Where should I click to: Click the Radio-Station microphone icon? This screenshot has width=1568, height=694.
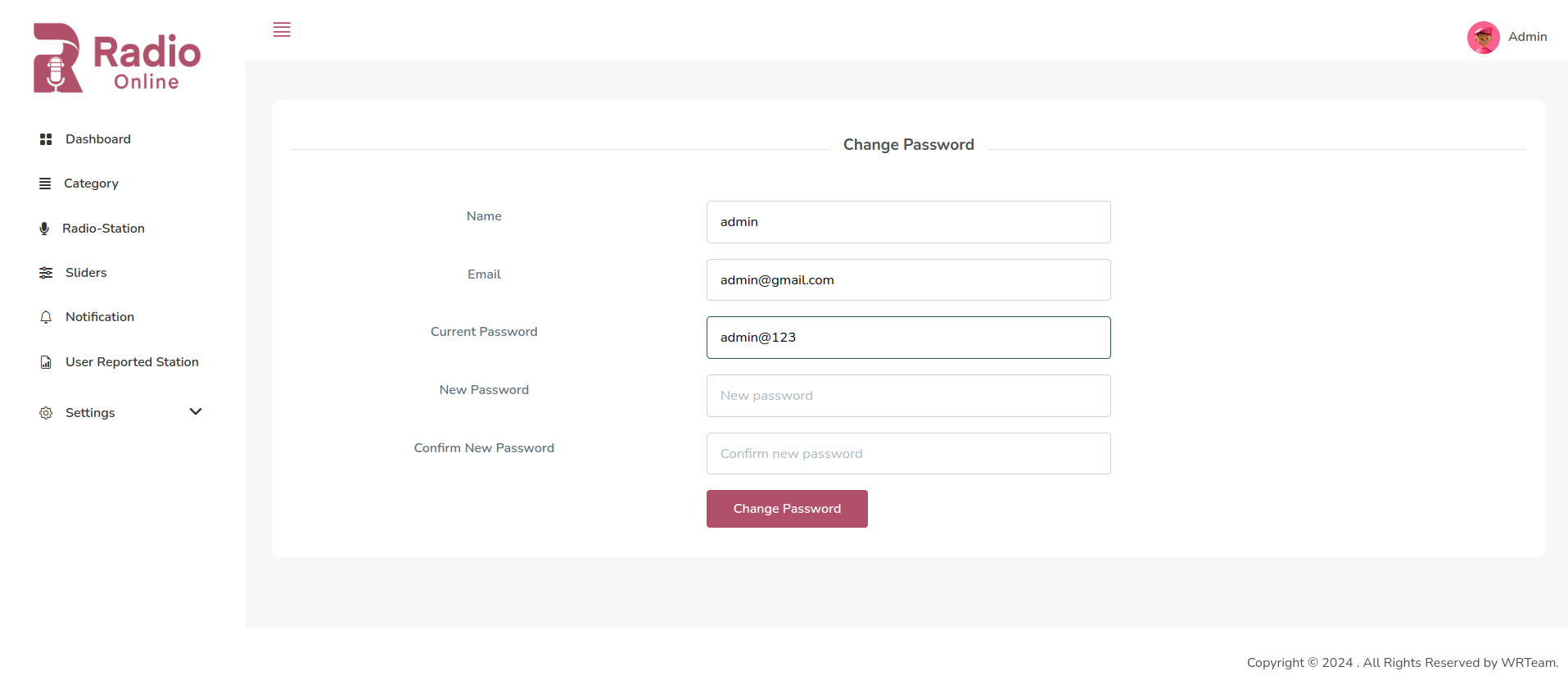point(44,229)
